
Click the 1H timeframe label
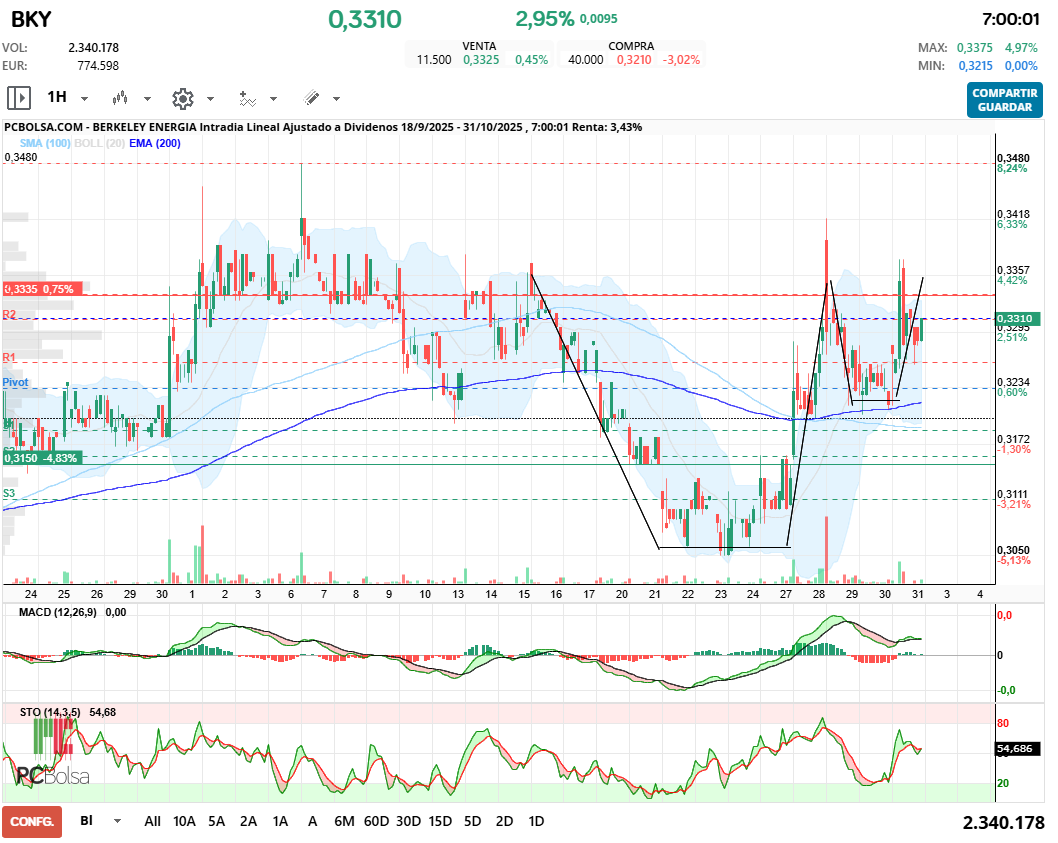[57, 97]
